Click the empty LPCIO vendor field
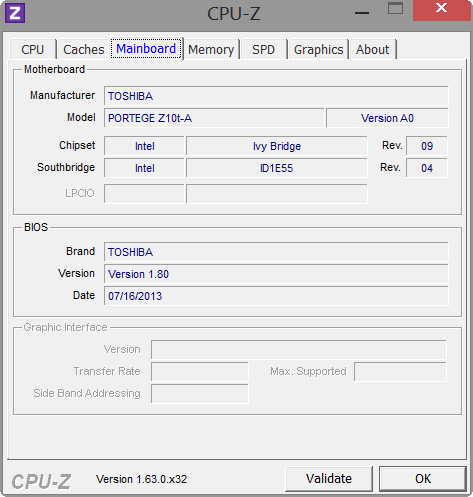 144,193
